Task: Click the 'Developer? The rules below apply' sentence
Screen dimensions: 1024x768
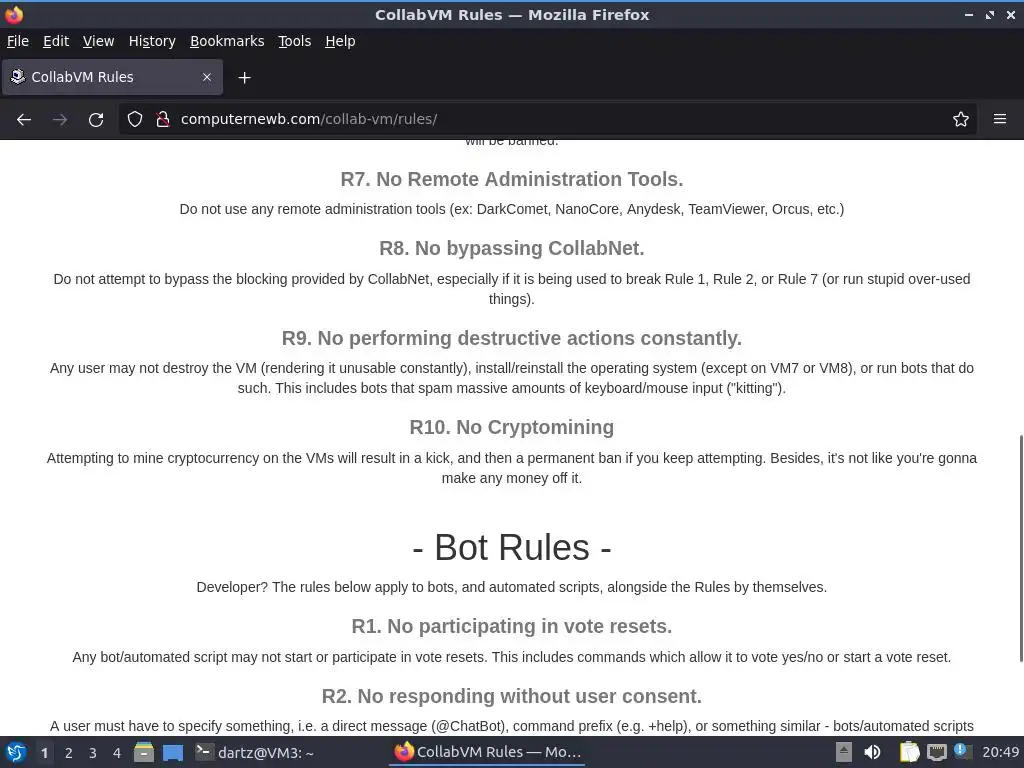Action: 511,587
